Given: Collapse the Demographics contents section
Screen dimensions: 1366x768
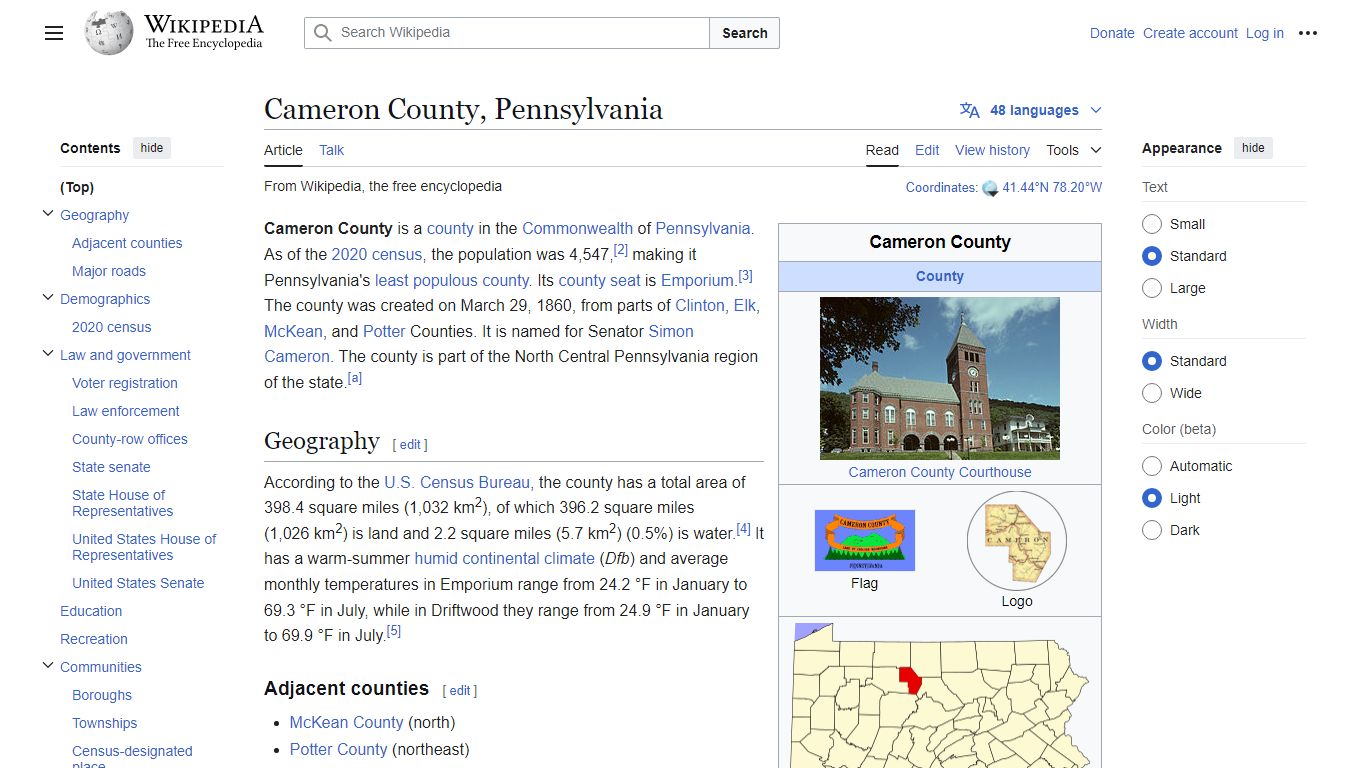Looking at the screenshot, I should (x=48, y=298).
